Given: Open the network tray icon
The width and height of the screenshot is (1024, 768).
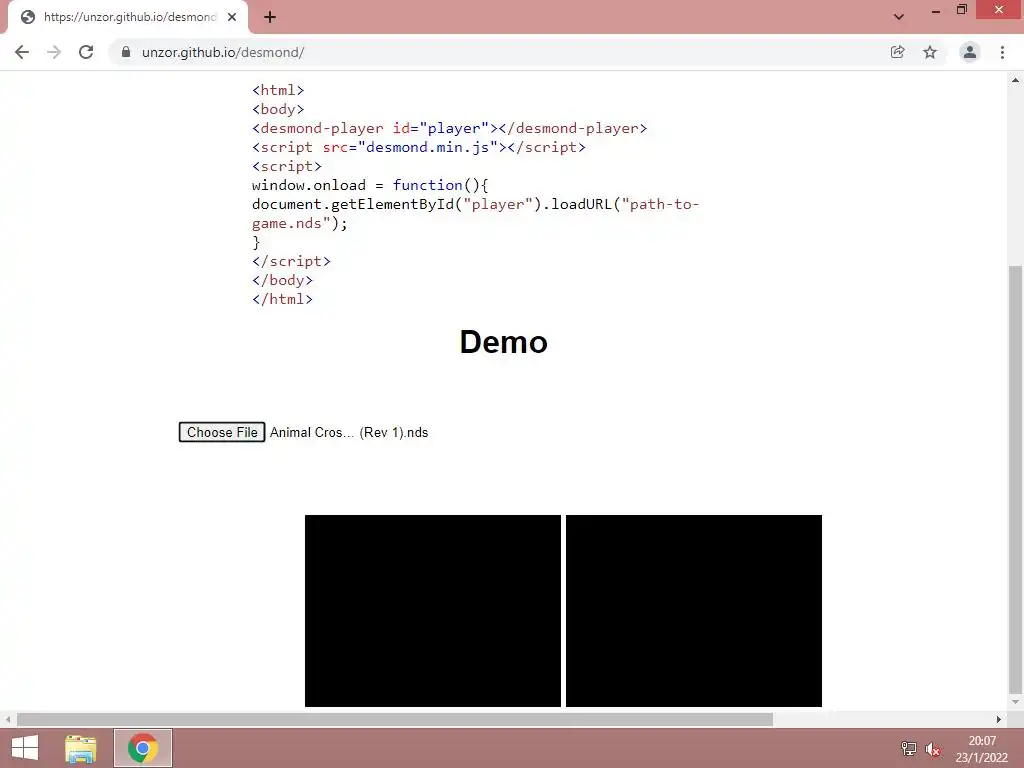Looking at the screenshot, I should (x=908, y=748).
